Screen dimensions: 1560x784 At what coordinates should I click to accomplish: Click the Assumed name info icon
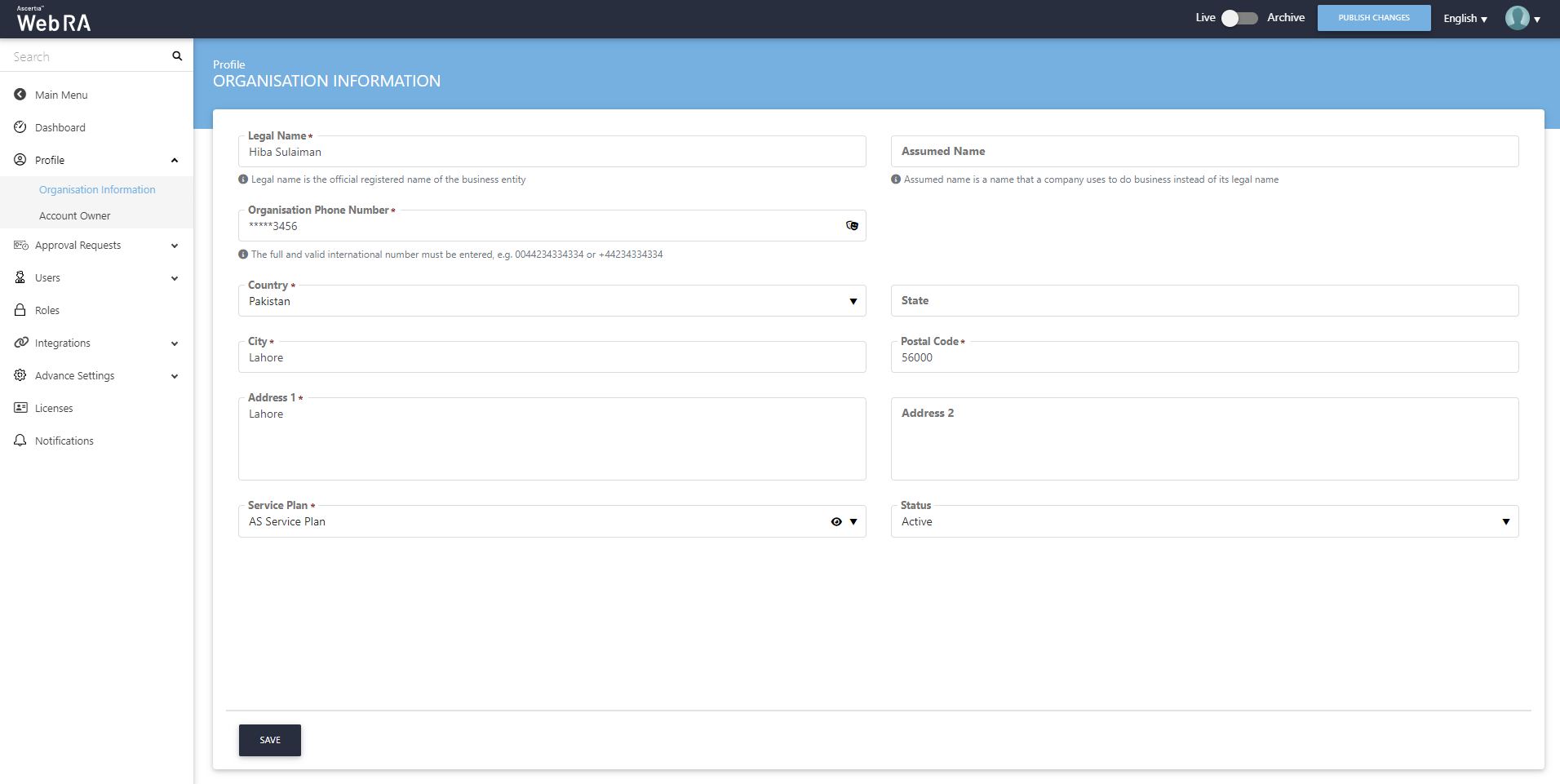[x=896, y=179]
